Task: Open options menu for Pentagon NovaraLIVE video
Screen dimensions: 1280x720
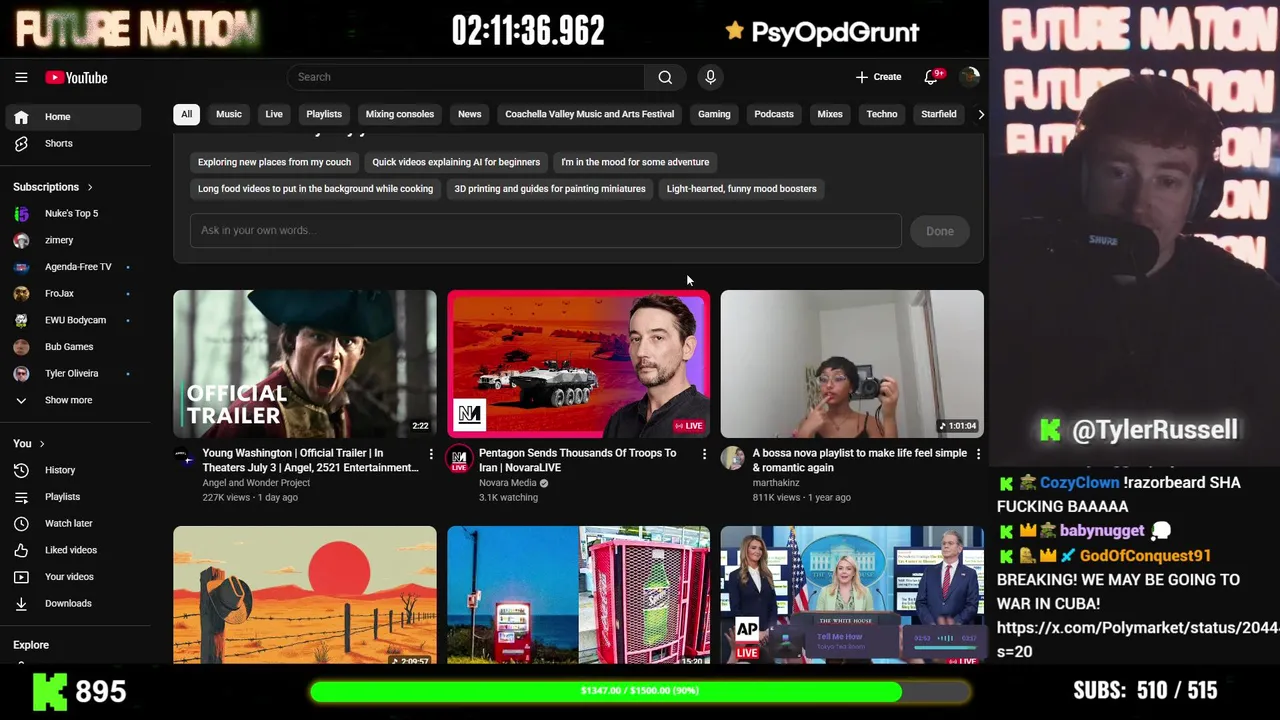Action: 704,454
